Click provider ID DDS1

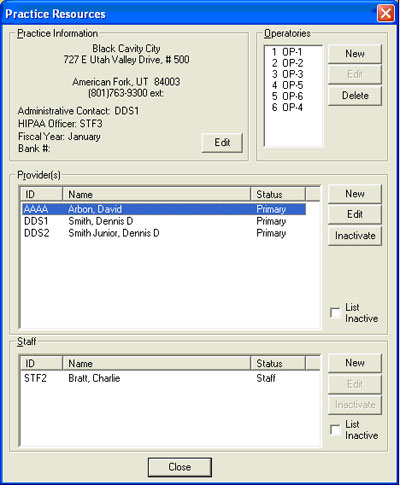[36, 221]
